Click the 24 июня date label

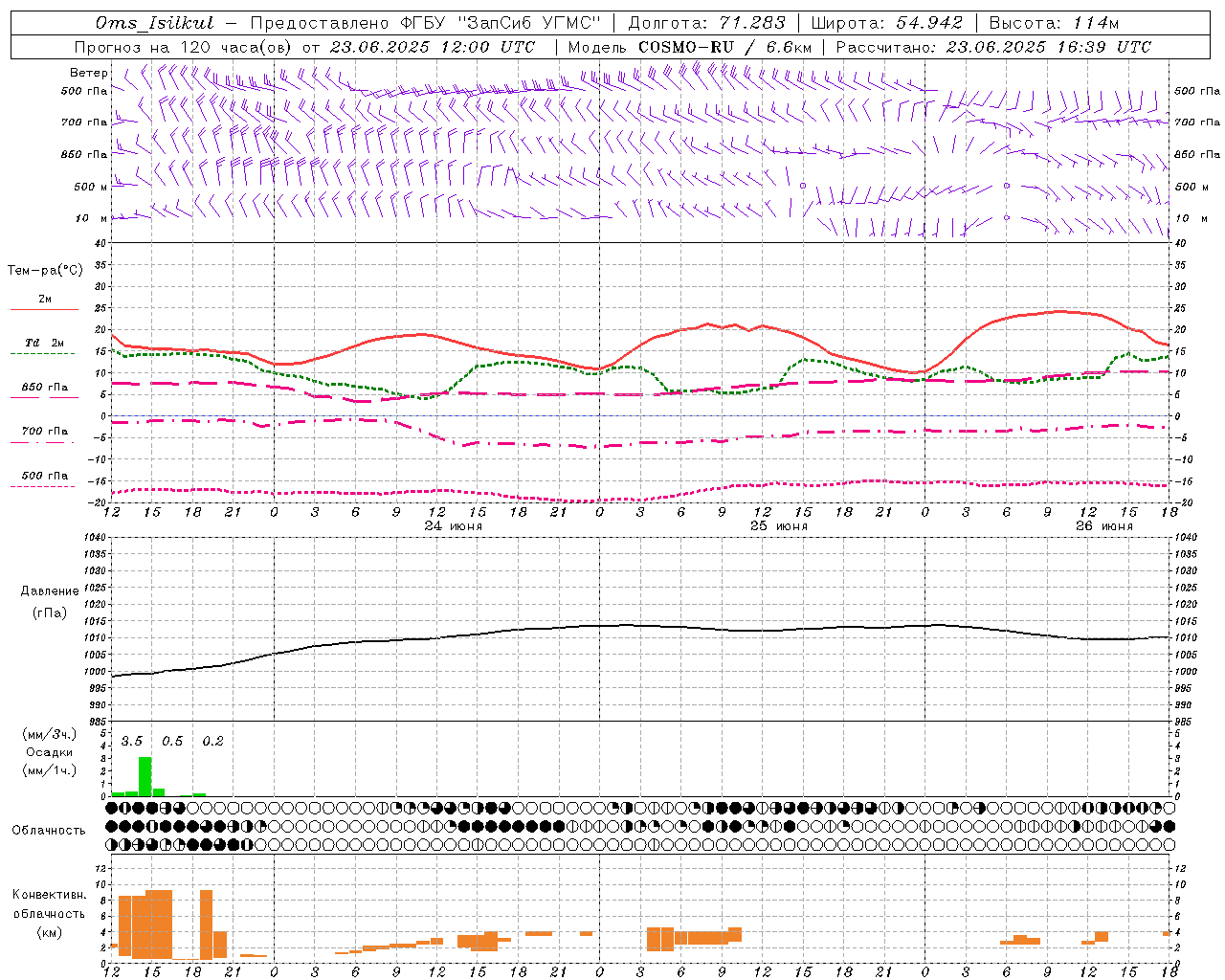click(x=454, y=526)
